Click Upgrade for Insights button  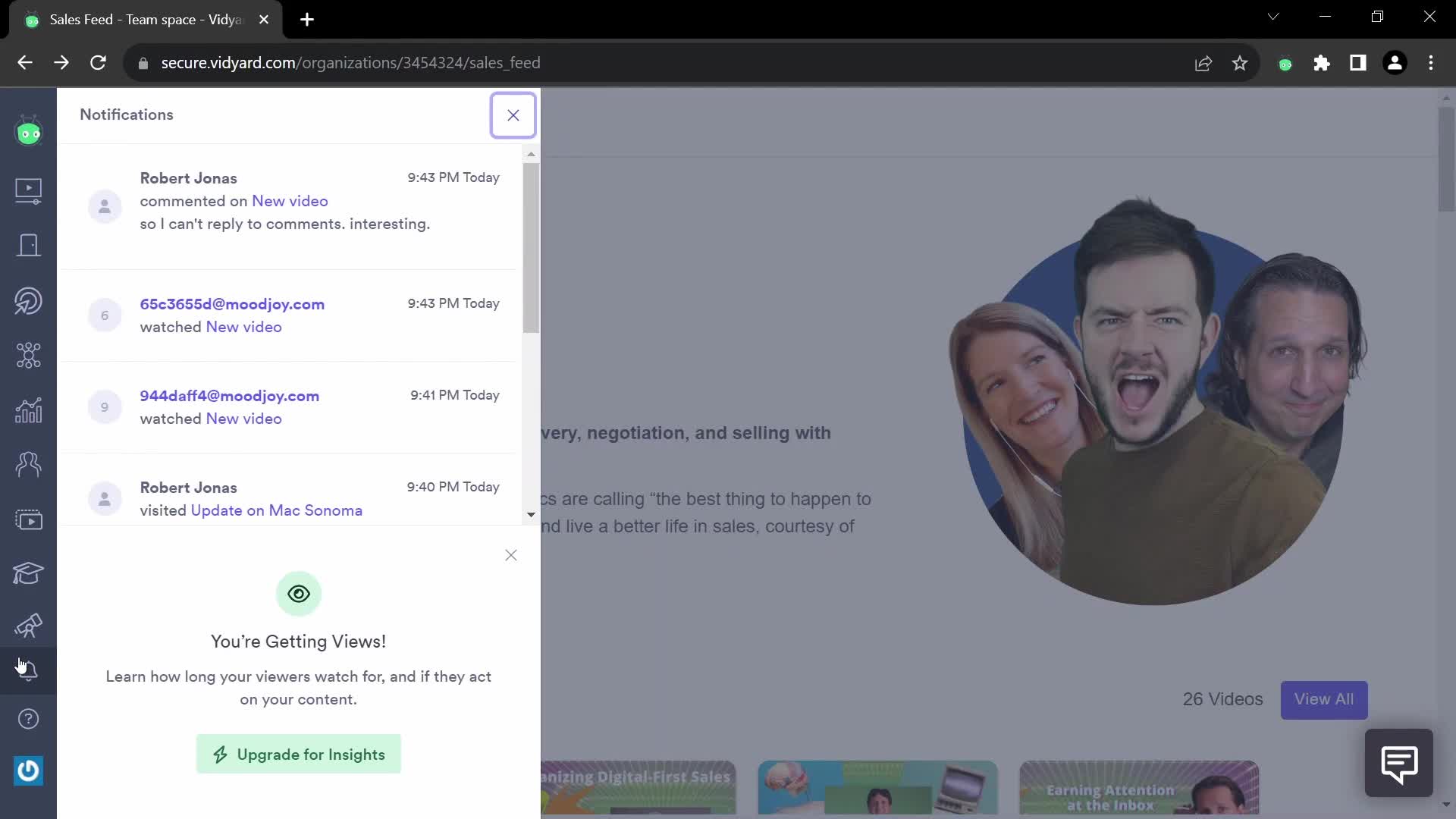[x=299, y=755]
